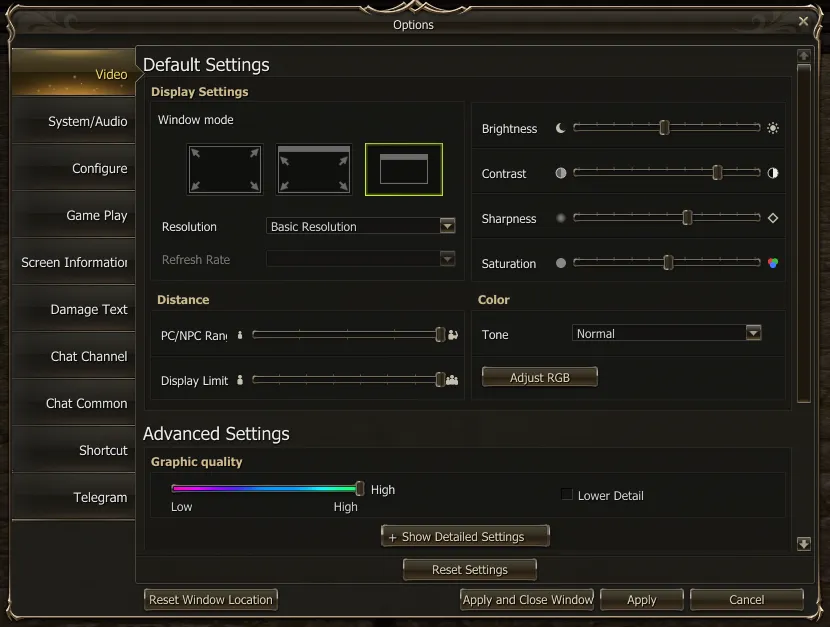Click the gray dot icon beside Saturation
Image resolution: width=830 pixels, height=627 pixels.
(561, 263)
